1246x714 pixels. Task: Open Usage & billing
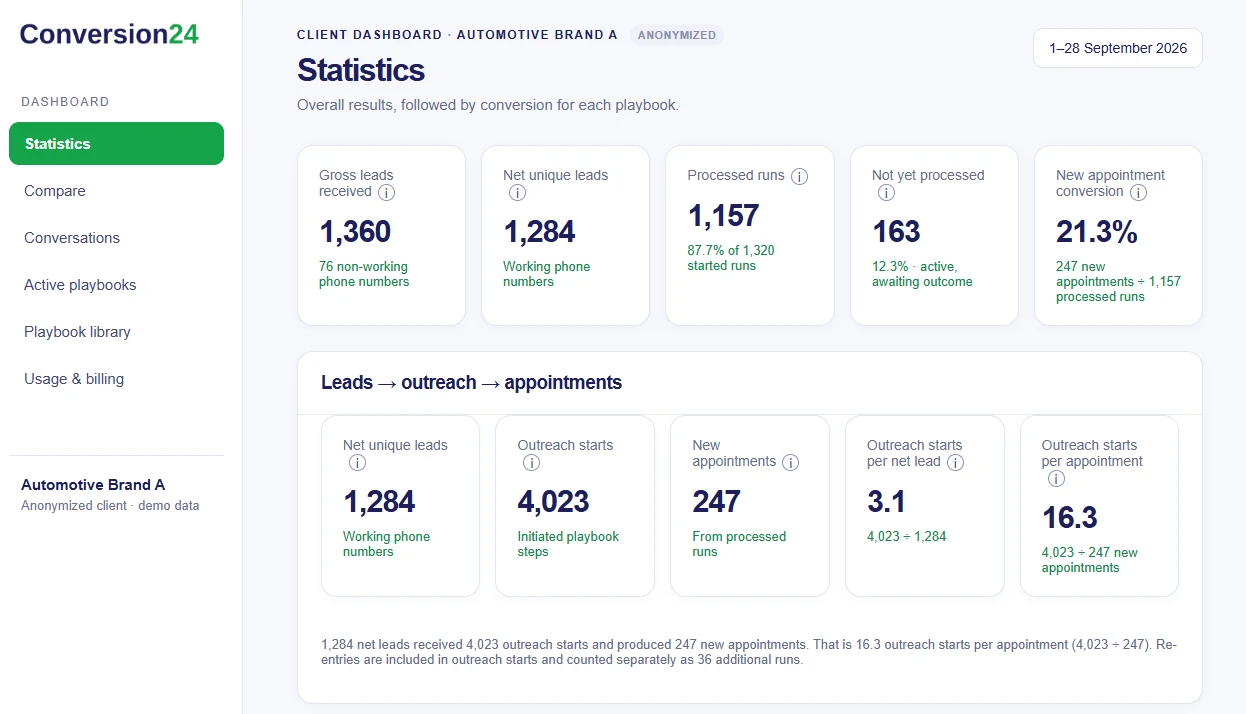point(116,379)
